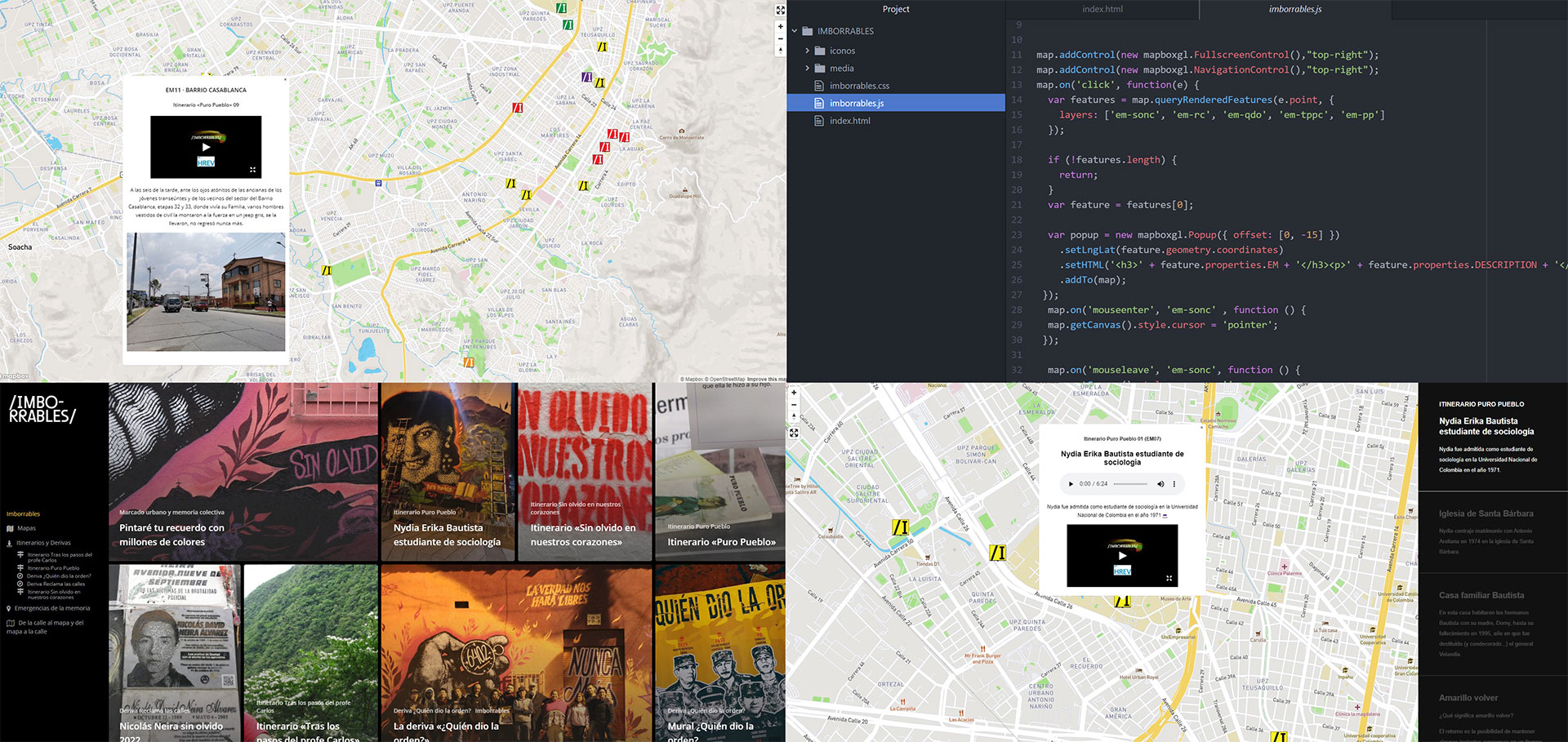Expand the iconos folder chevron
Image resolution: width=1568 pixels, height=742 pixels.
(808, 51)
